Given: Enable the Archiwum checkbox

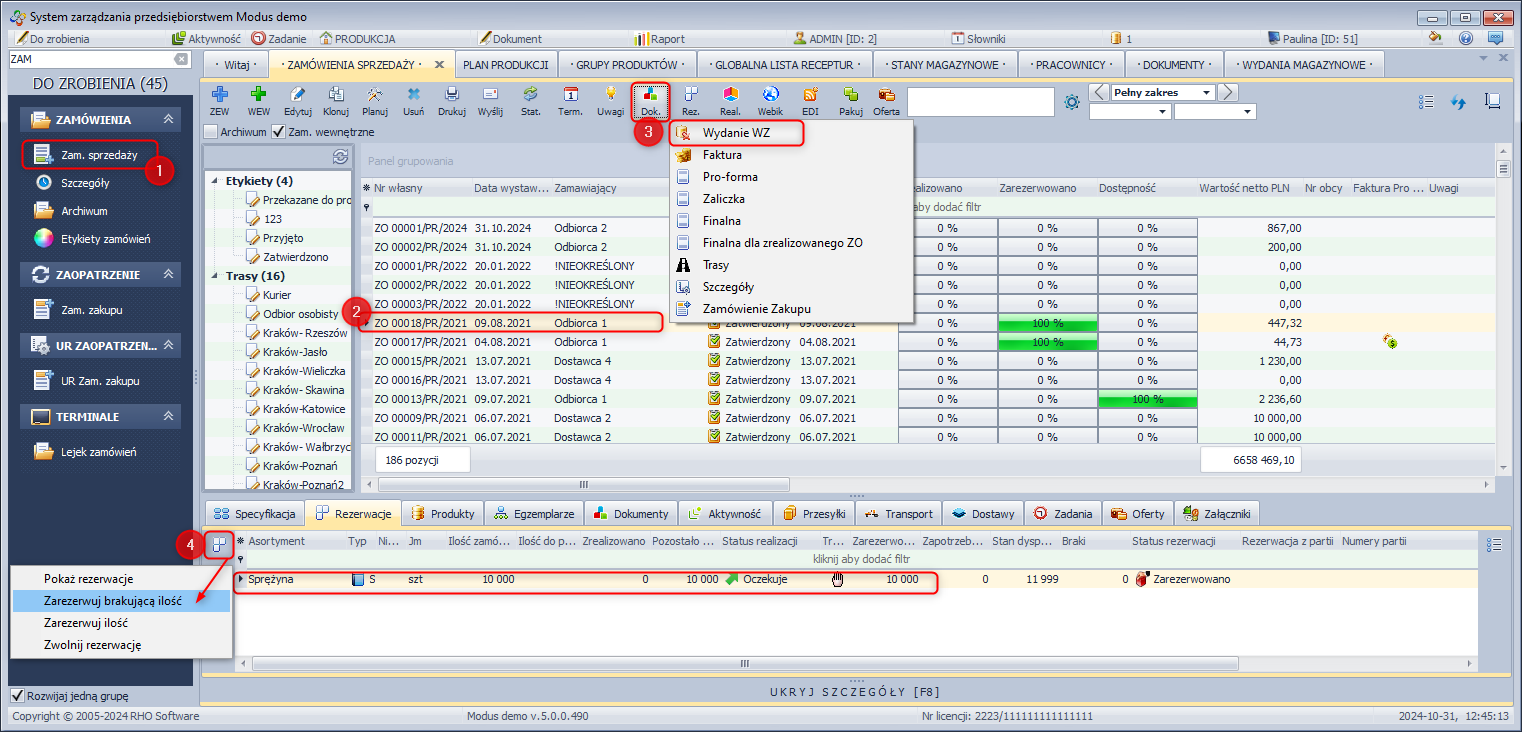Looking at the screenshot, I should (x=210, y=132).
